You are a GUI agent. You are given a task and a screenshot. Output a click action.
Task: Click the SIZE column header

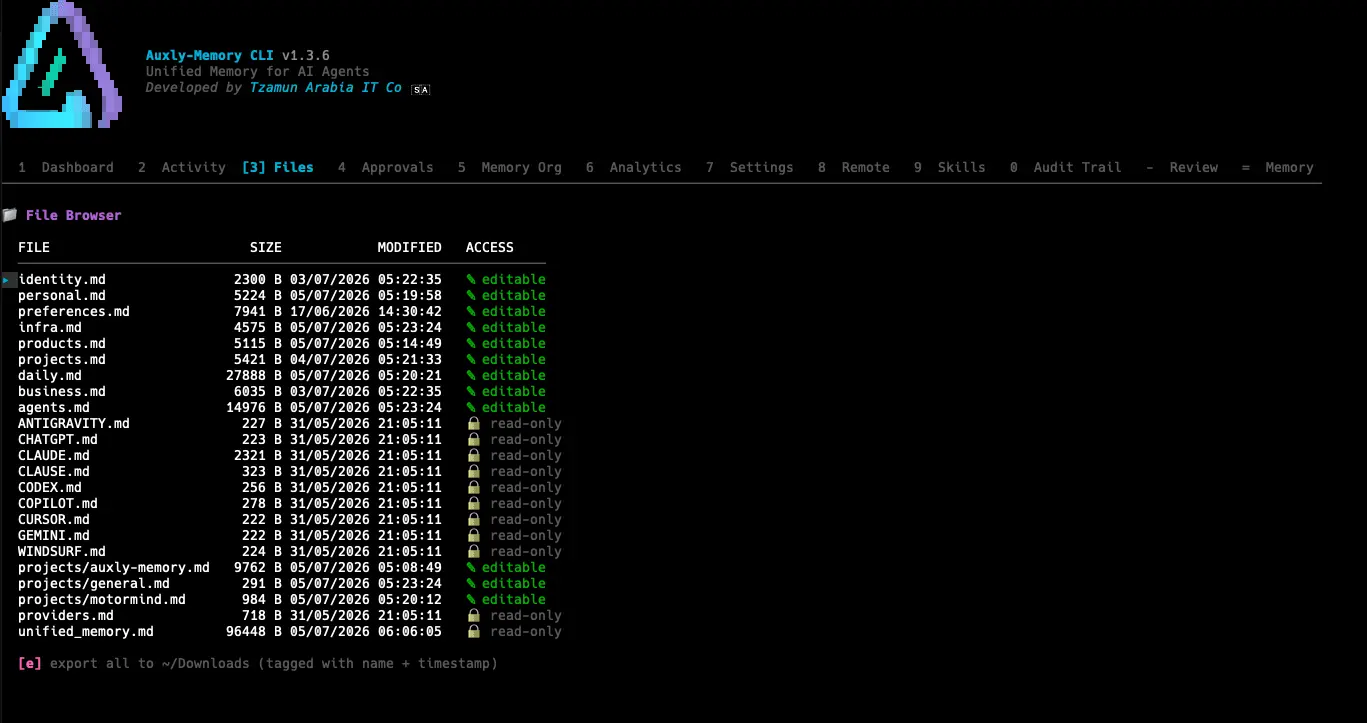(x=266, y=247)
